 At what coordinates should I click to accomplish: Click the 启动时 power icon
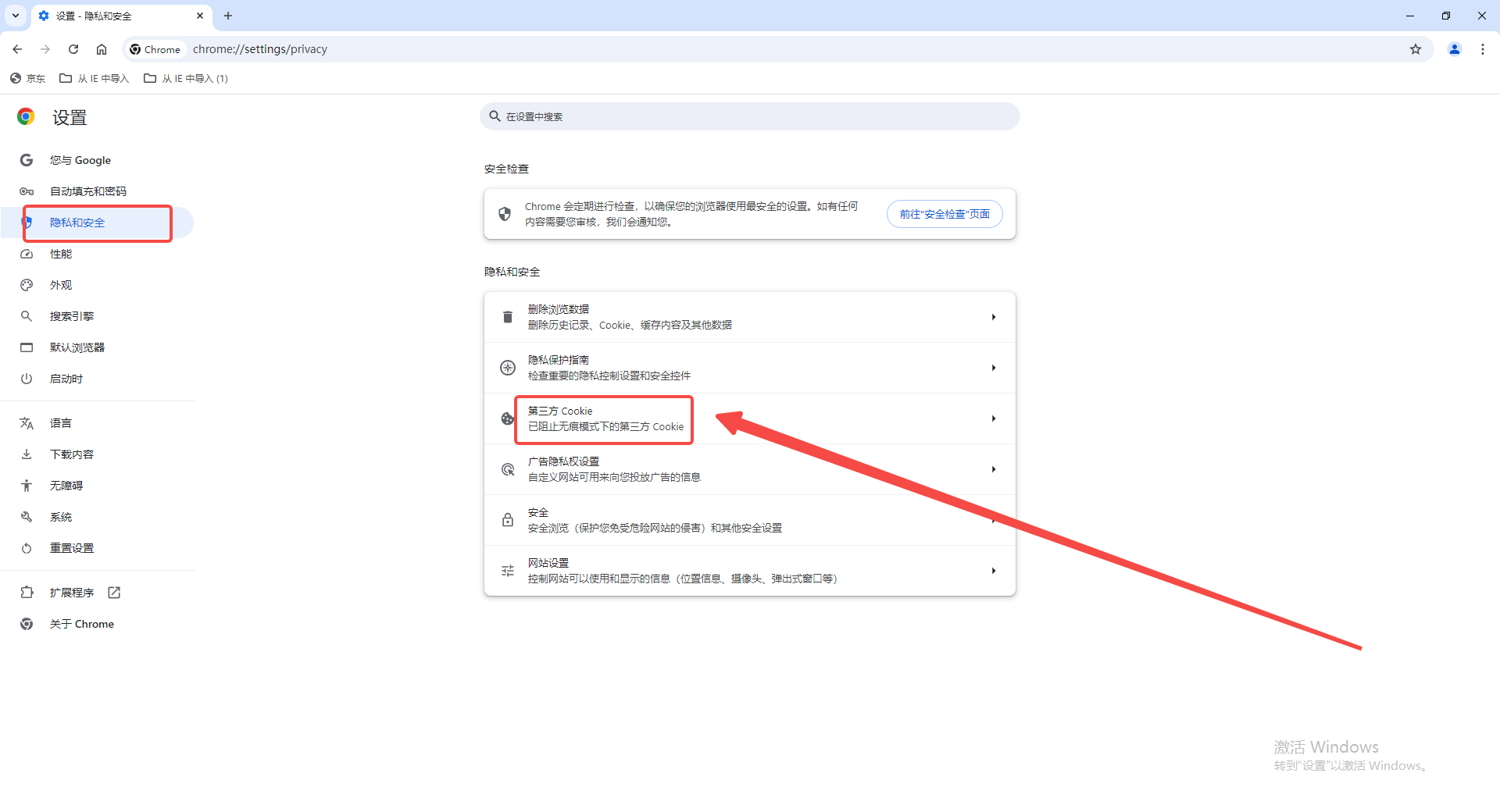pos(27,379)
